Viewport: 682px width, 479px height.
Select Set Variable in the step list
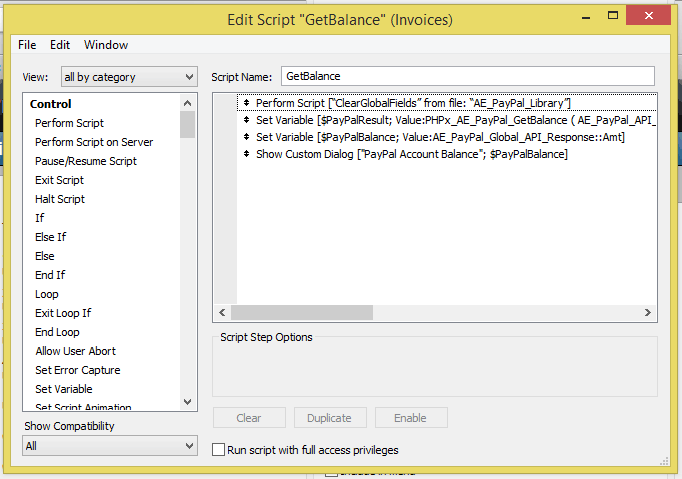coord(64,389)
